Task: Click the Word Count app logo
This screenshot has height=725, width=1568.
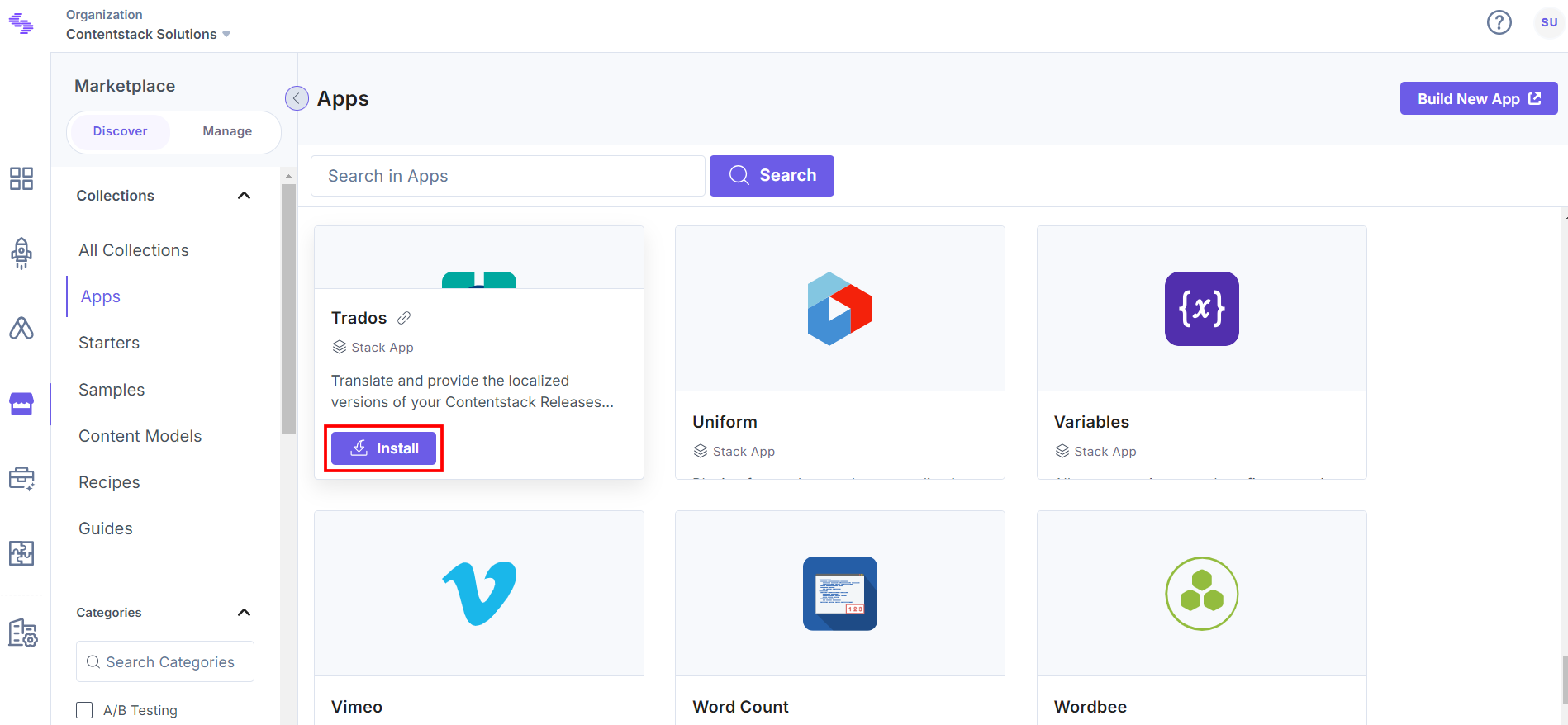Action: (x=840, y=594)
